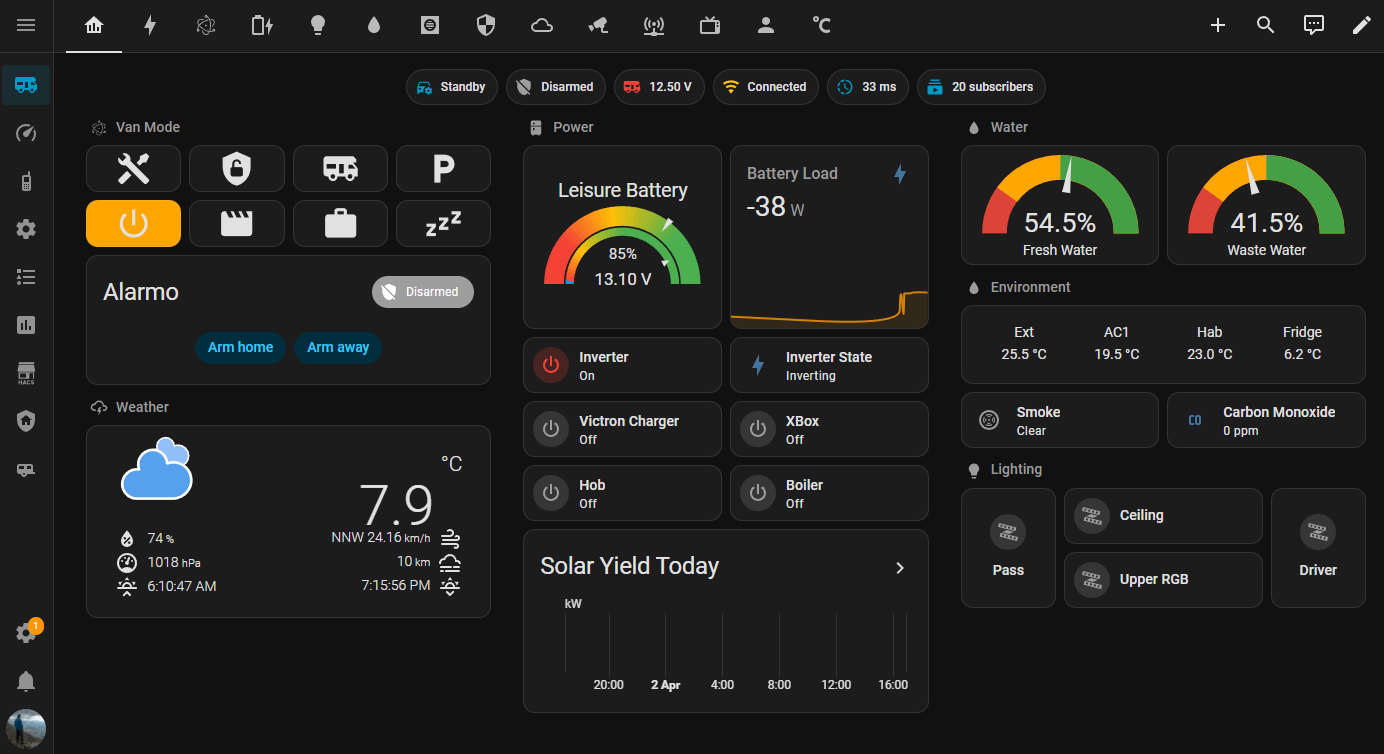This screenshot has width=1384, height=754.
Task: Toggle the Boiler power button
Action: 757,493
